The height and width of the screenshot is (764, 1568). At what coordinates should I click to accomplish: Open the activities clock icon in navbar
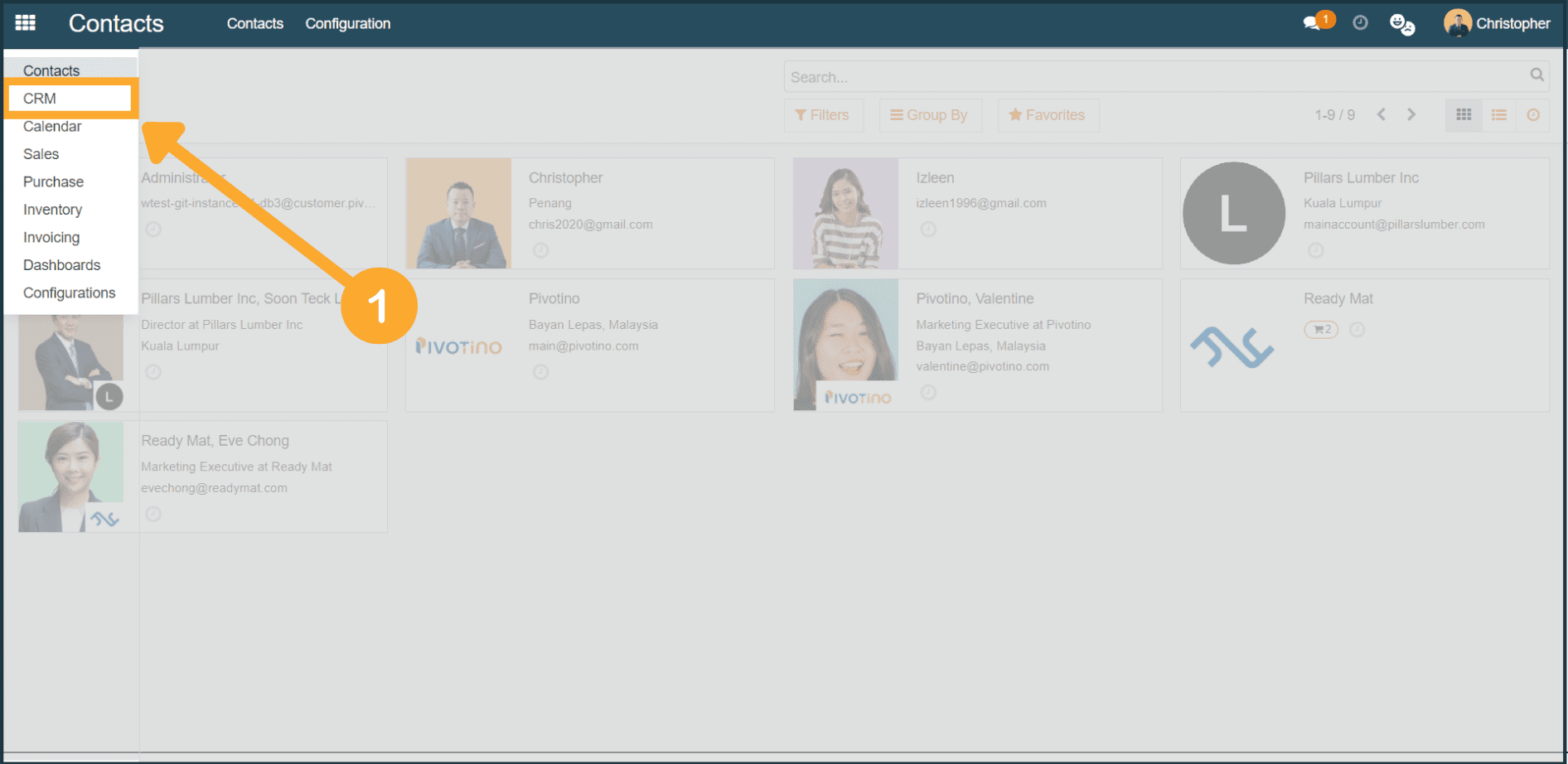pos(1360,23)
